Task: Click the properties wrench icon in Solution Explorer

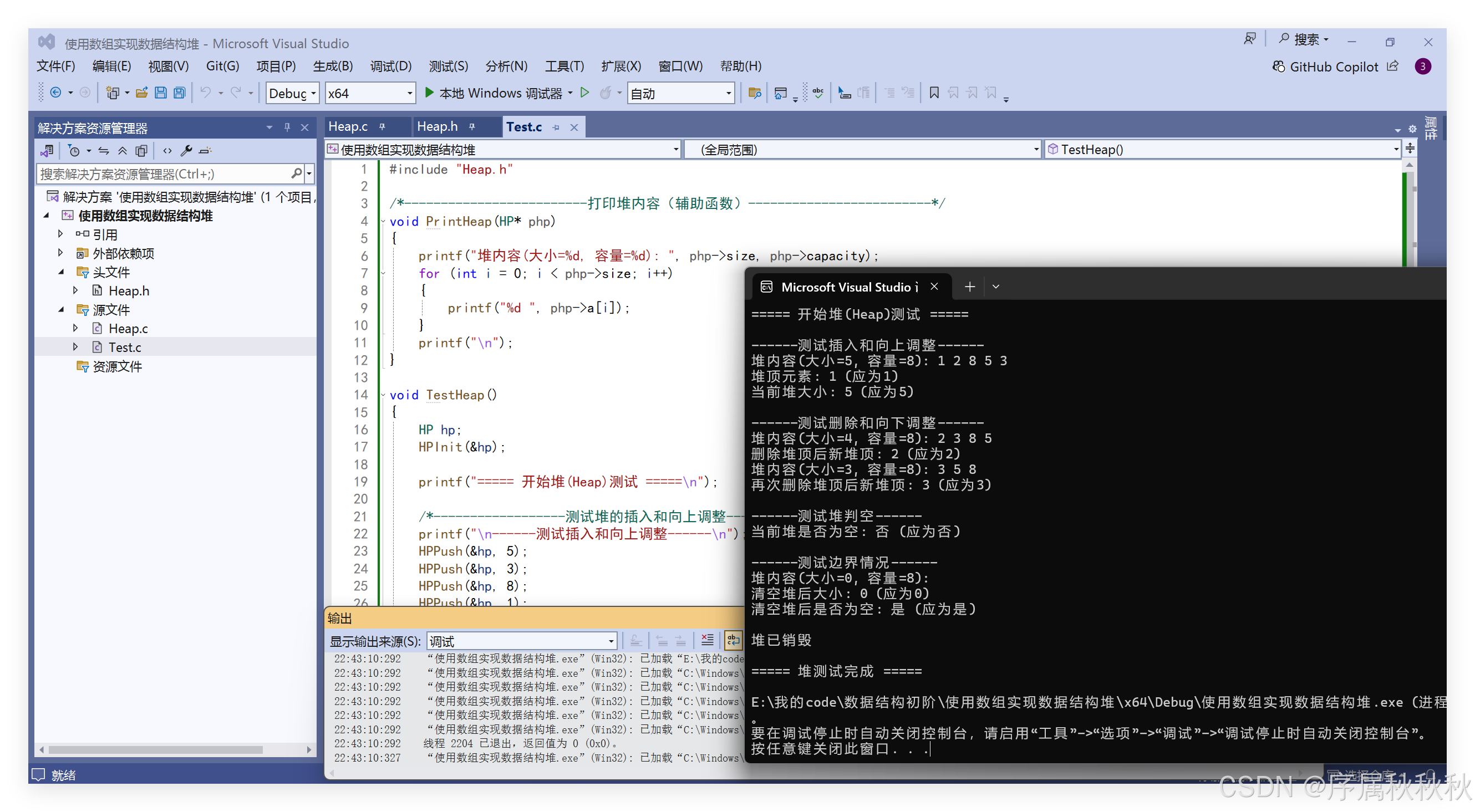Action: point(187,150)
